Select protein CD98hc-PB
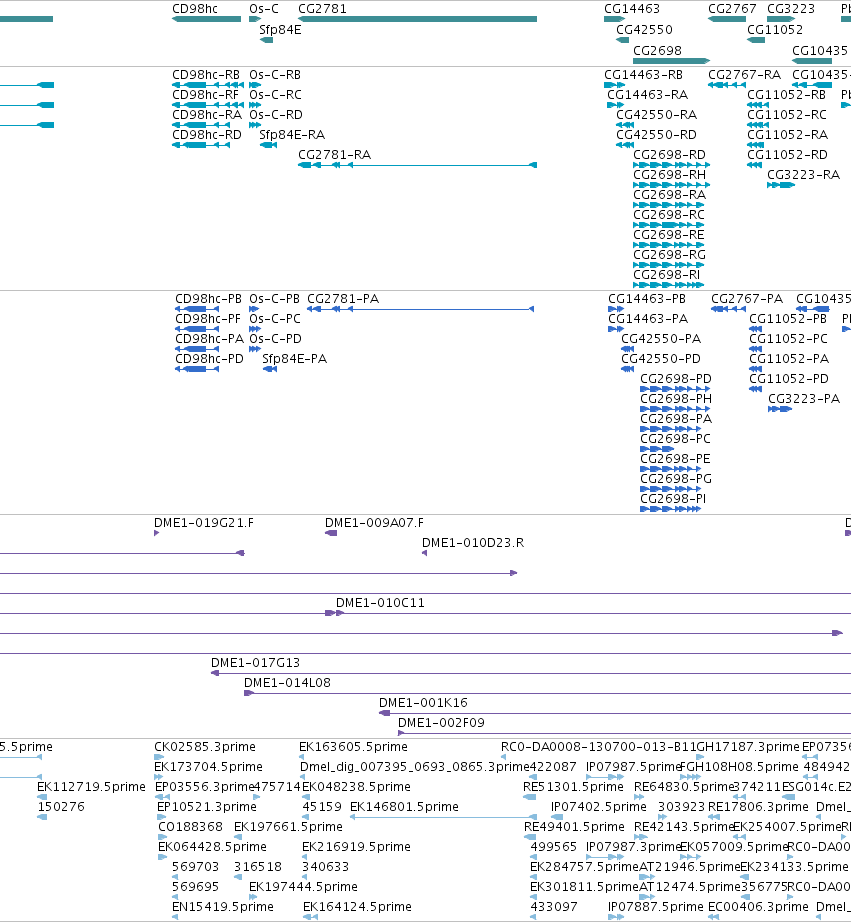The image size is (851, 922). [x=197, y=309]
